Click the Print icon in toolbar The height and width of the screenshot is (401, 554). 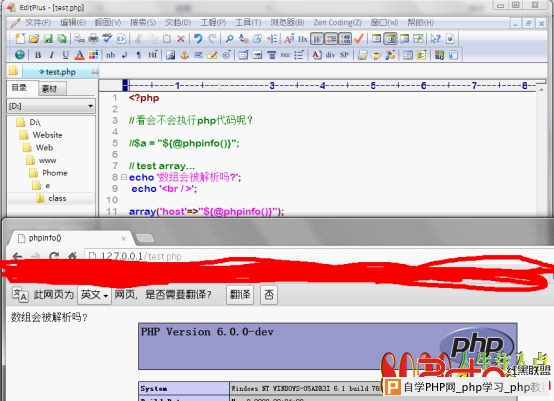[x=93, y=39]
